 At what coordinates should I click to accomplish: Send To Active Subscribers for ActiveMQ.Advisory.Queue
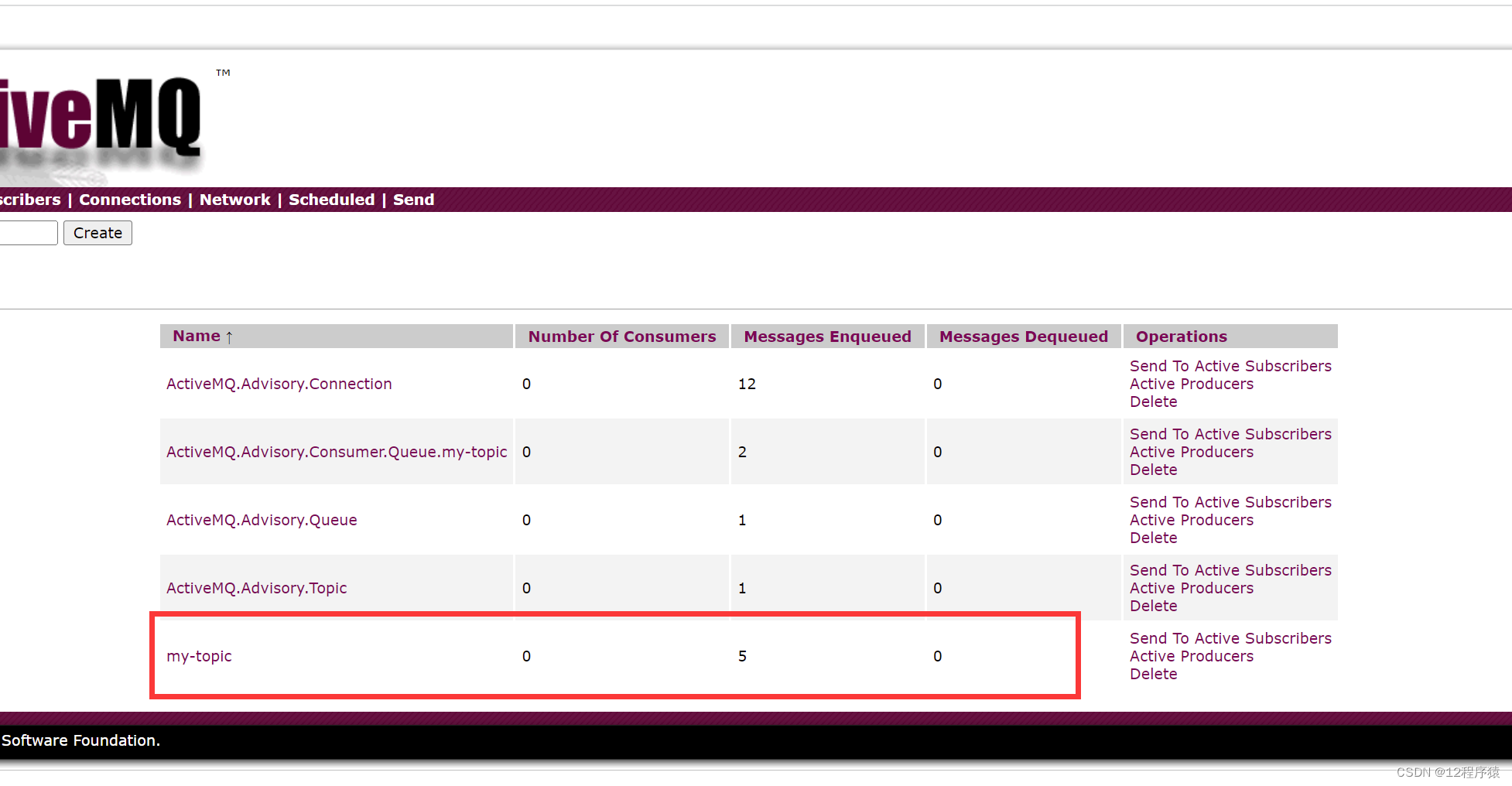(1230, 502)
